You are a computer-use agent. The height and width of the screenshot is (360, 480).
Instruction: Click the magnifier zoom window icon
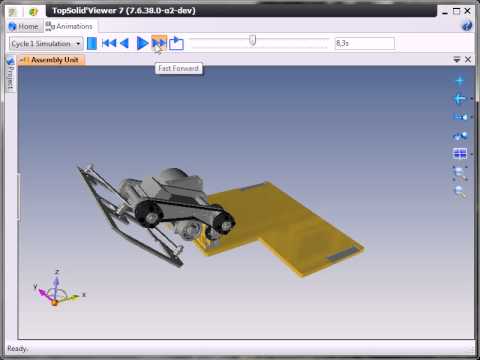click(x=460, y=192)
